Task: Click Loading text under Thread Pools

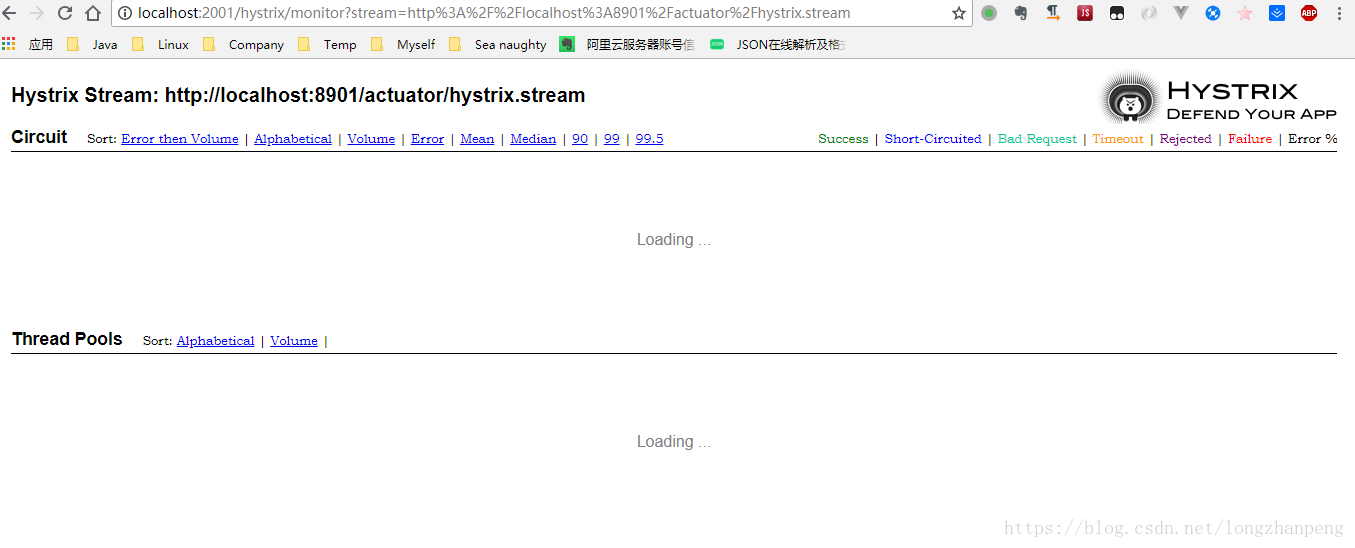Action: pos(674,442)
